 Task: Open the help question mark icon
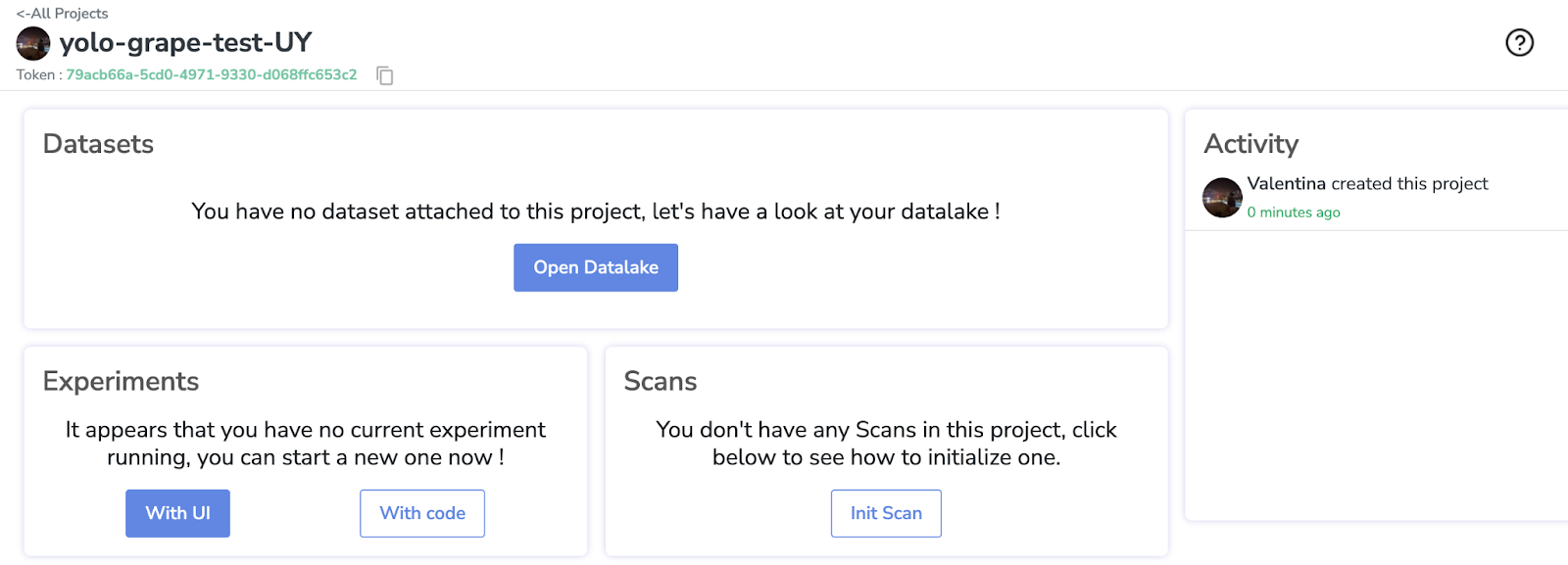(x=1519, y=43)
